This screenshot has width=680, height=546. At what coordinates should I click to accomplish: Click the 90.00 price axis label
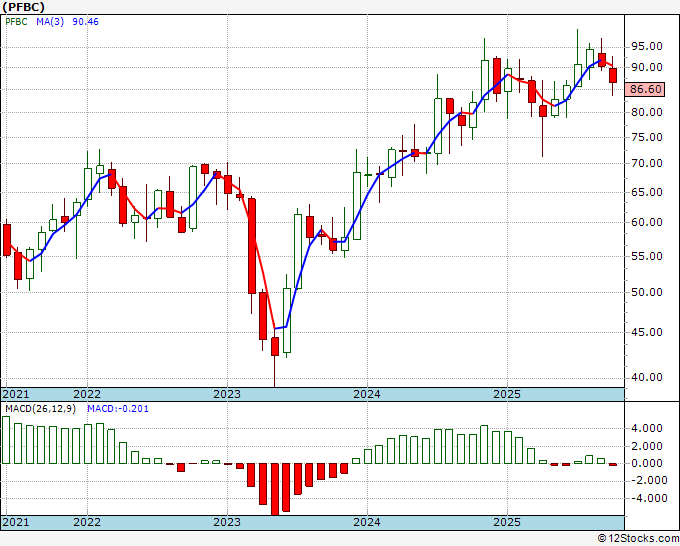646,67
